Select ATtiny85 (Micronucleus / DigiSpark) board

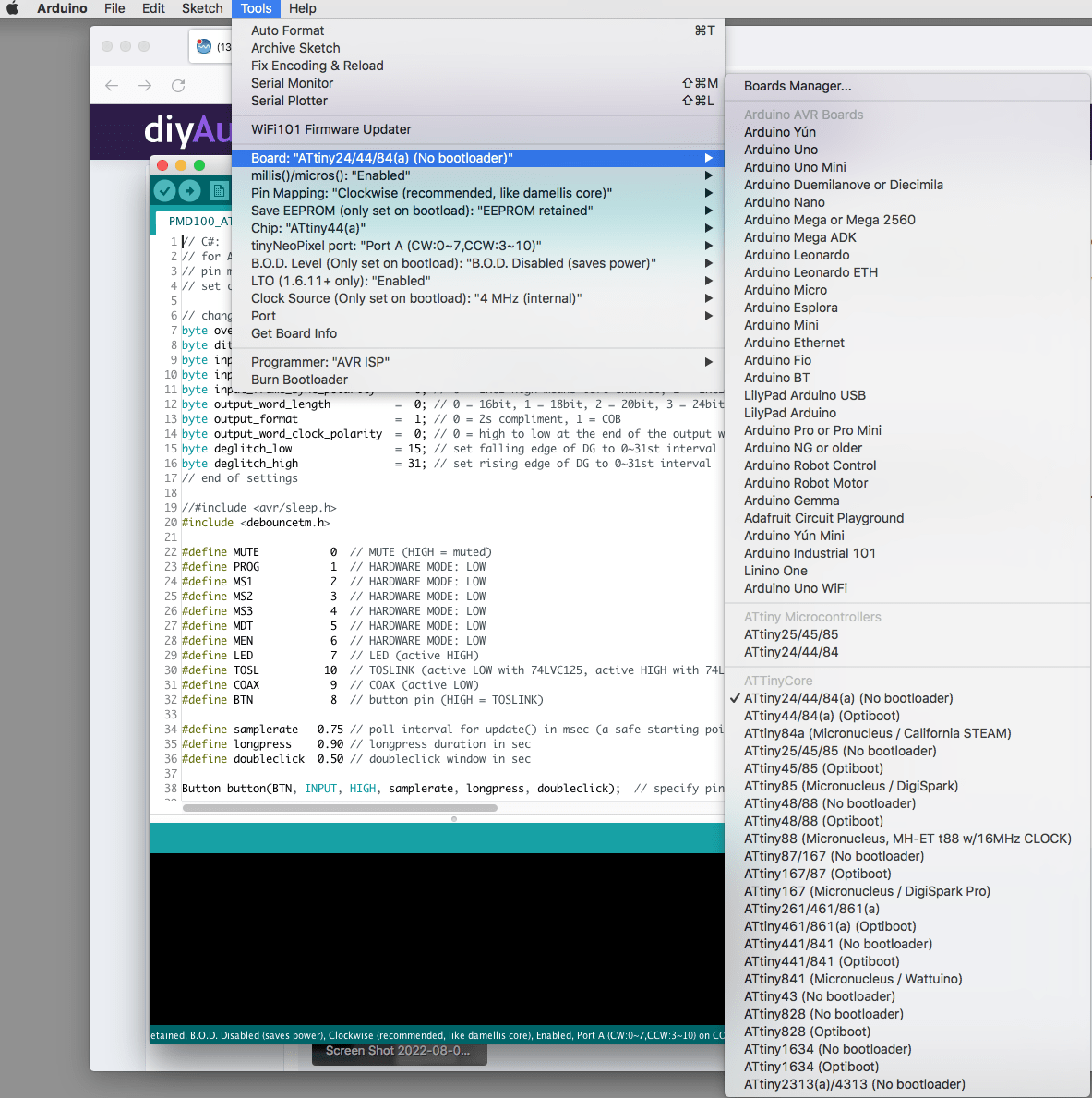point(908,786)
